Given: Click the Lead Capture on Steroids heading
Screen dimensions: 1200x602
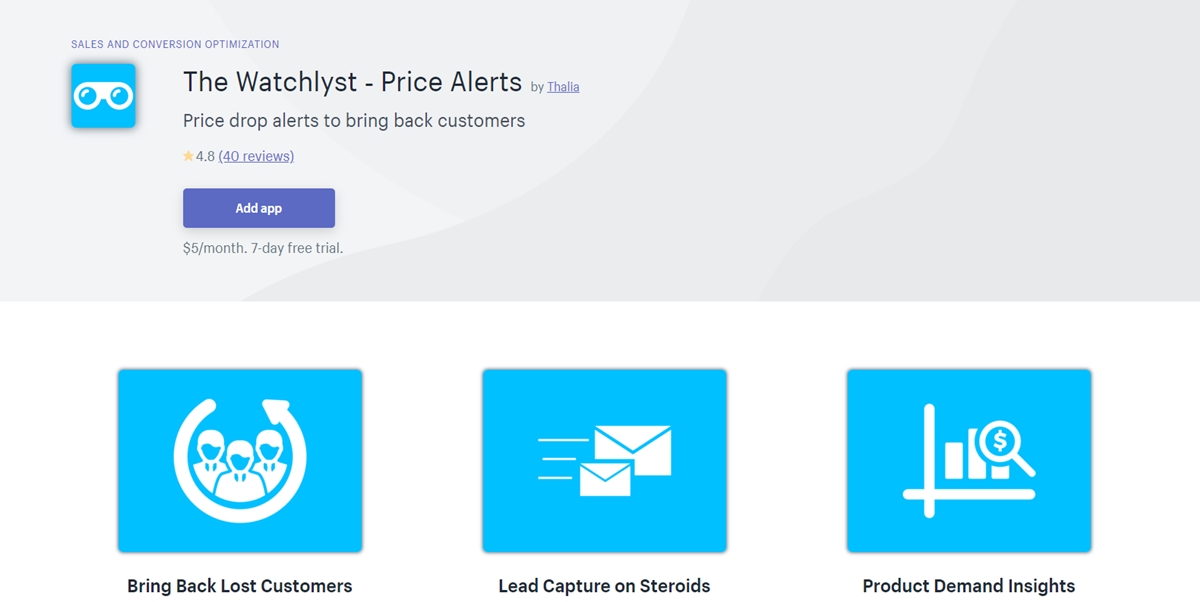Looking at the screenshot, I should tap(604, 586).
